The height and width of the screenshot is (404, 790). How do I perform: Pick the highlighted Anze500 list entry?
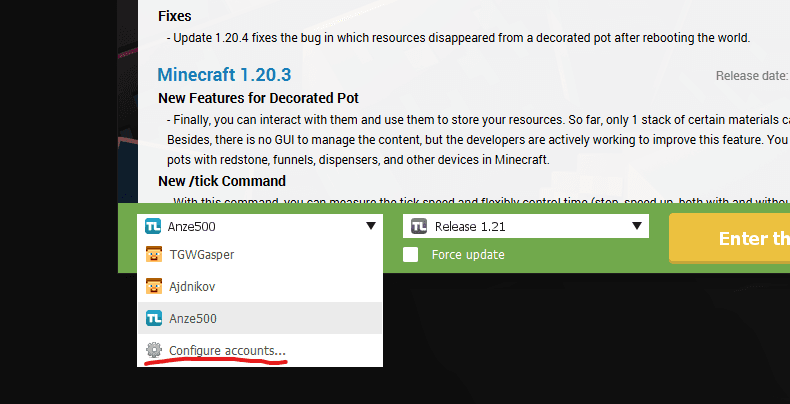[192, 319]
